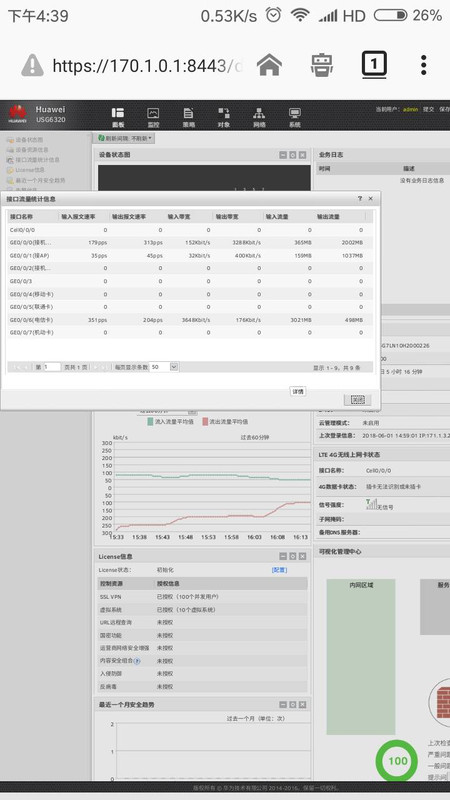Close the 设备状态图 panel
Viewport: 450px width, 800px height.
(x=302, y=155)
